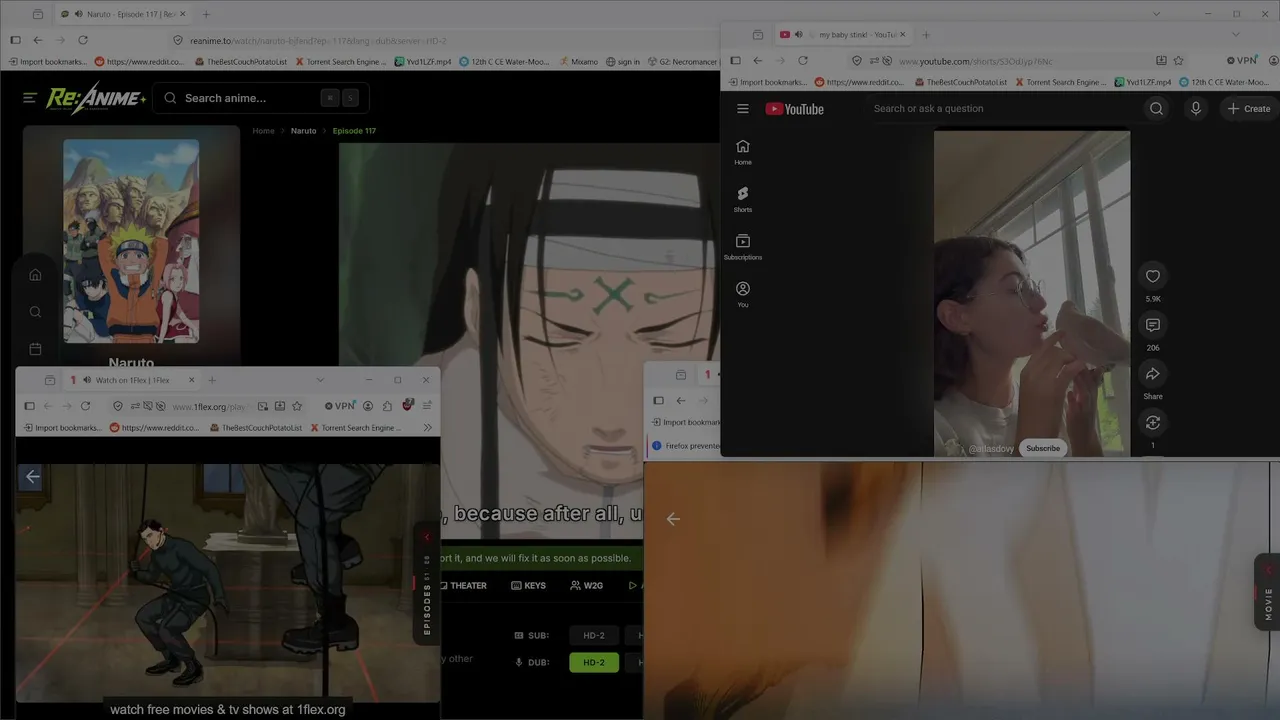The width and height of the screenshot is (1280, 720).
Task: Open extensions in the 1Flex window
Action: pos(387,406)
